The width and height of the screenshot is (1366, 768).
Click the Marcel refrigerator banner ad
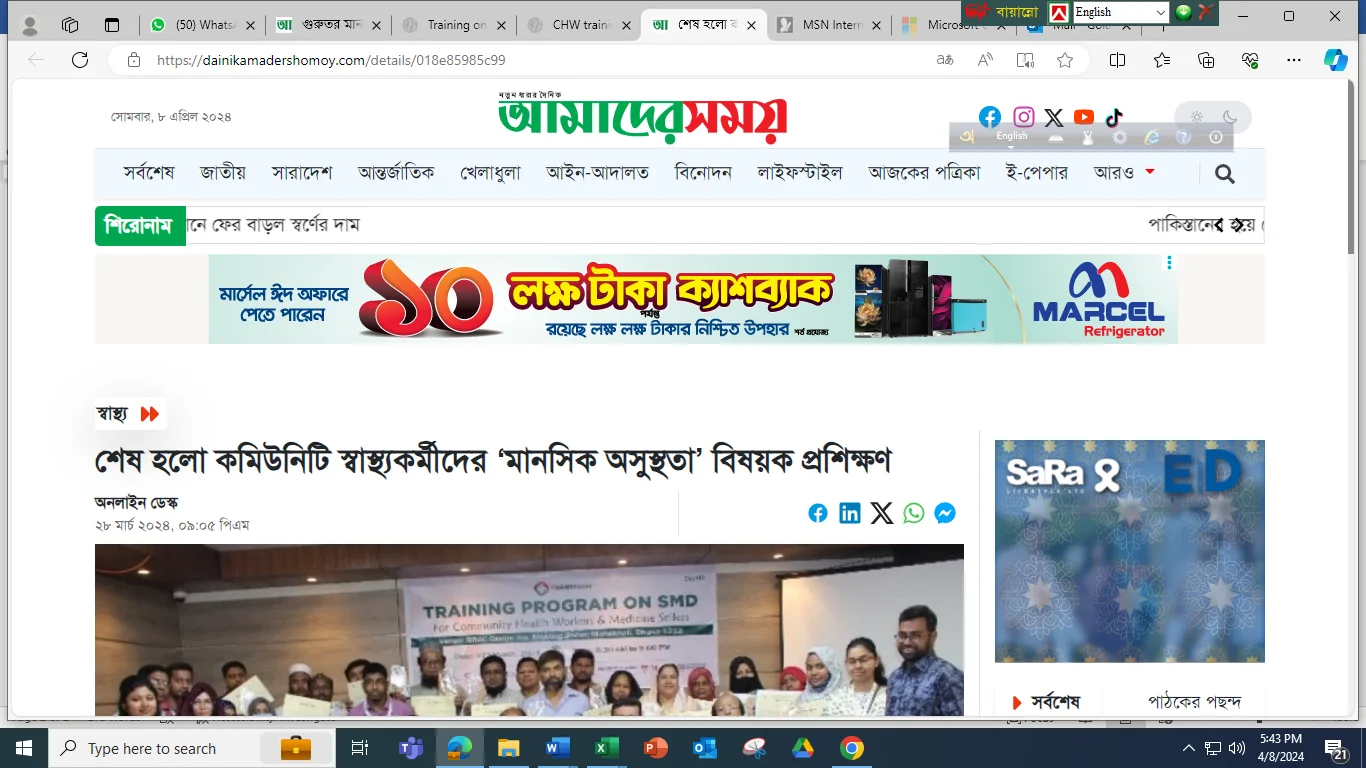point(693,299)
